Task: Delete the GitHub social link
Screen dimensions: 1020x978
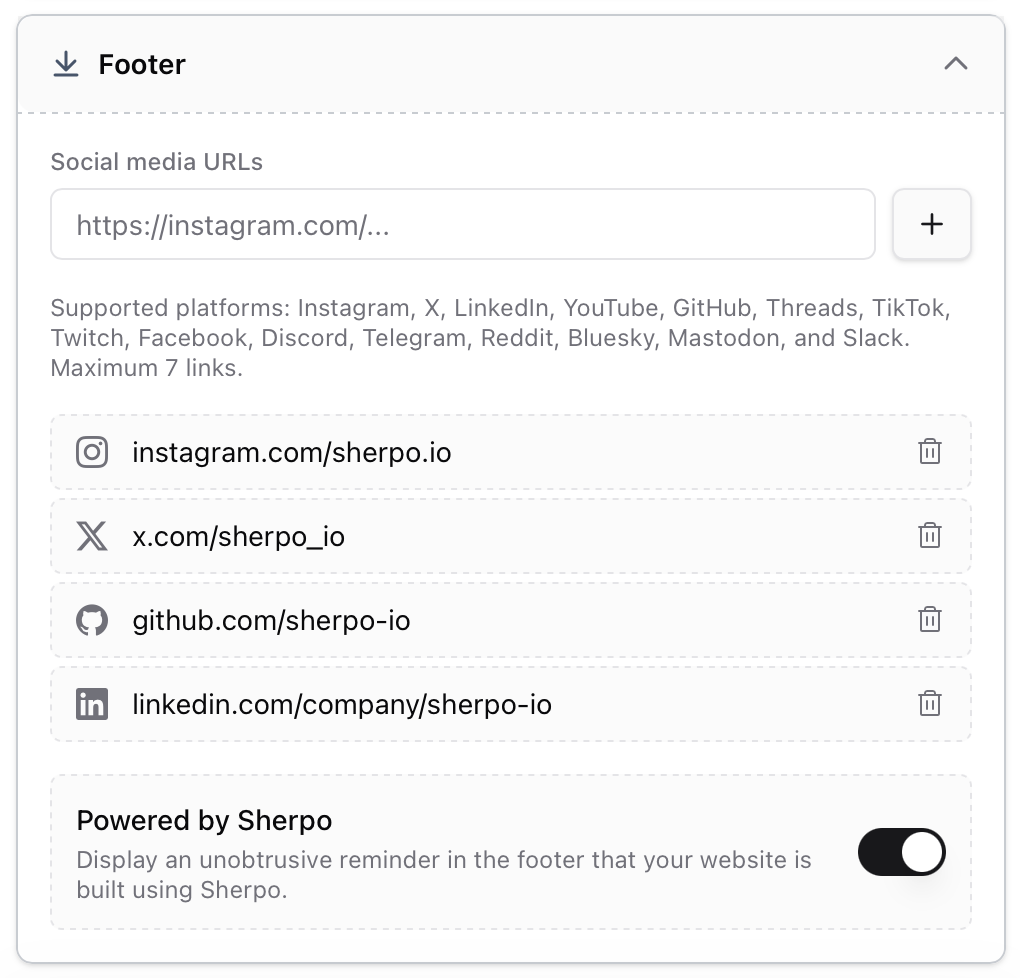Action: click(x=930, y=620)
